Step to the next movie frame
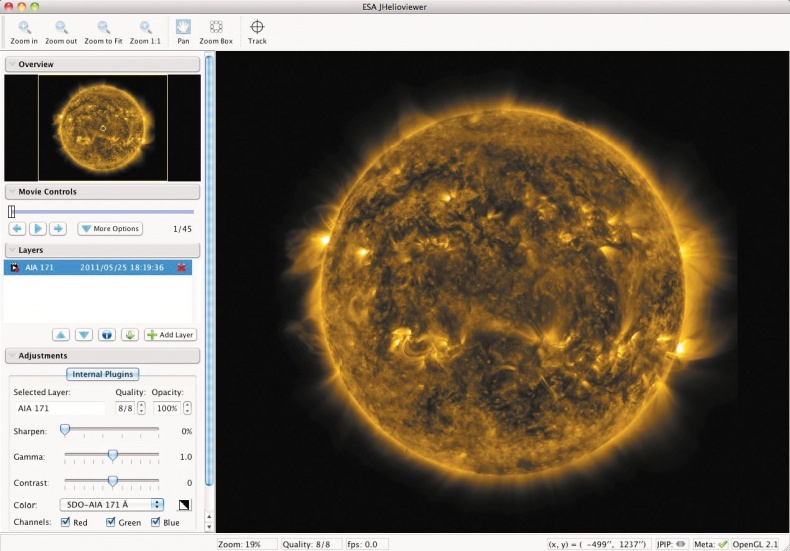The image size is (790, 551). pos(58,229)
